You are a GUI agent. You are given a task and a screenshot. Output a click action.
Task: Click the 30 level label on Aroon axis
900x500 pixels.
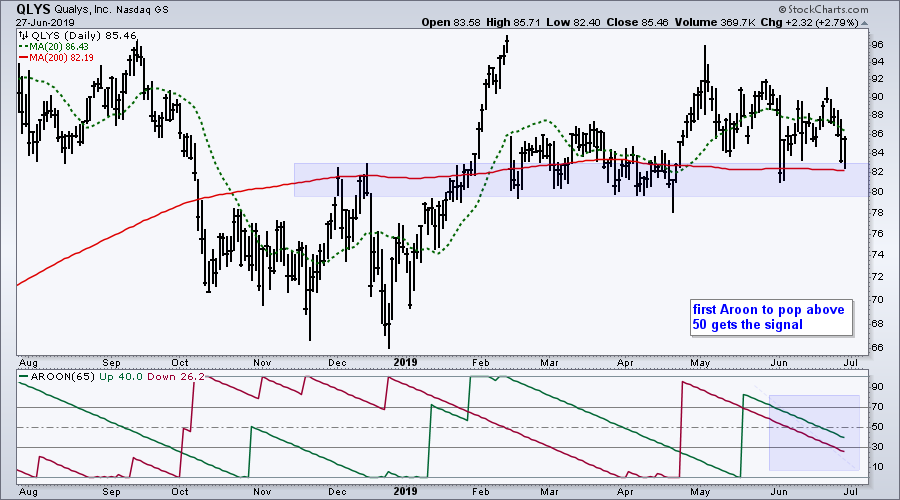[878, 447]
